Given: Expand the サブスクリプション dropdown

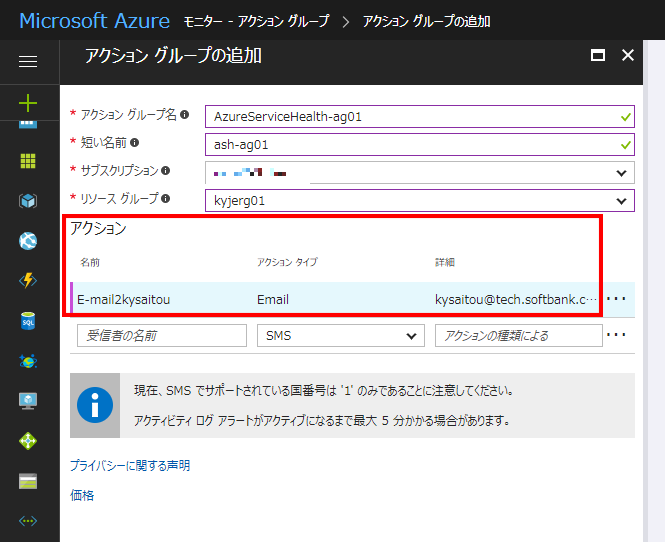Looking at the screenshot, I should 420,173.
